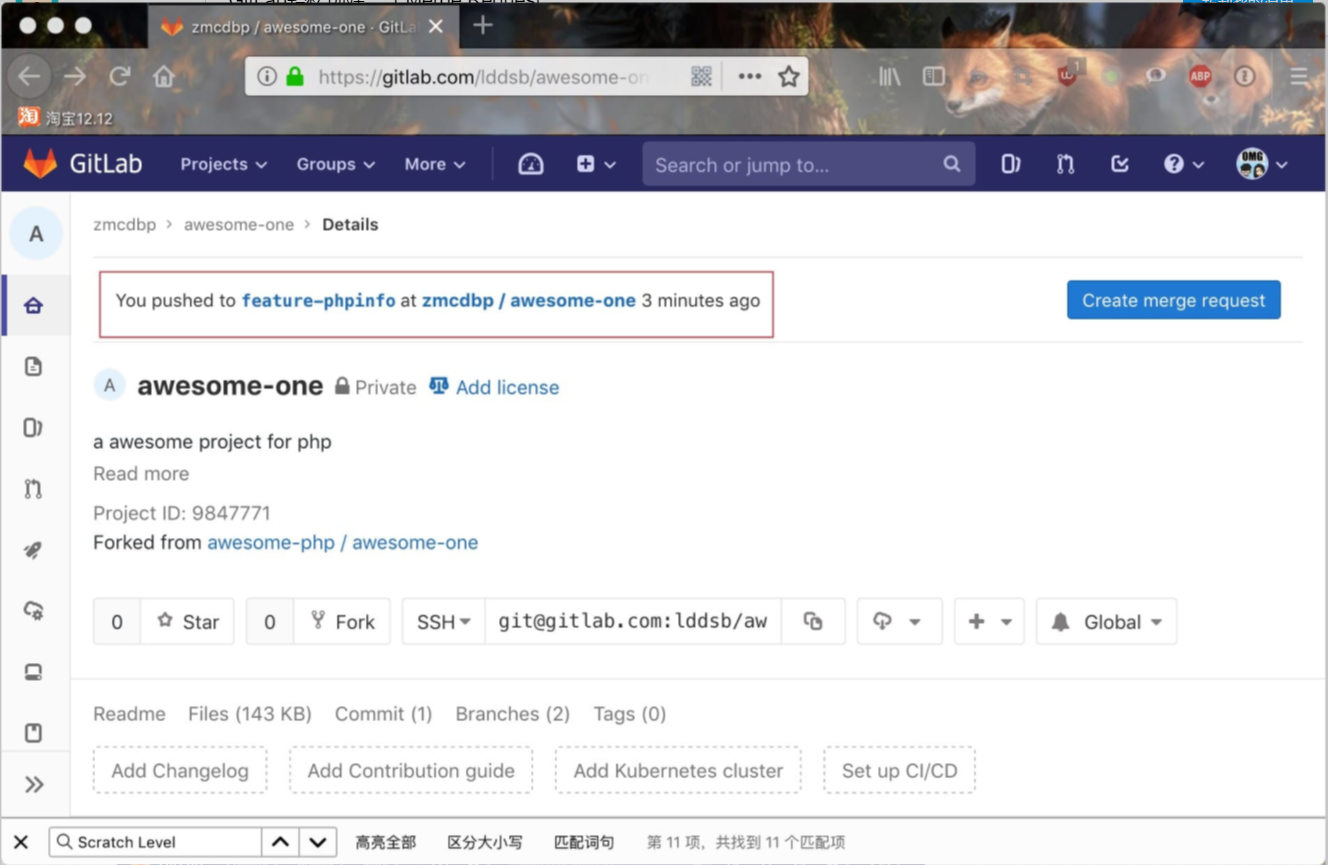The height and width of the screenshot is (865, 1328).
Task: Open the To-Do List checkmark icon
Action: (x=1117, y=164)
